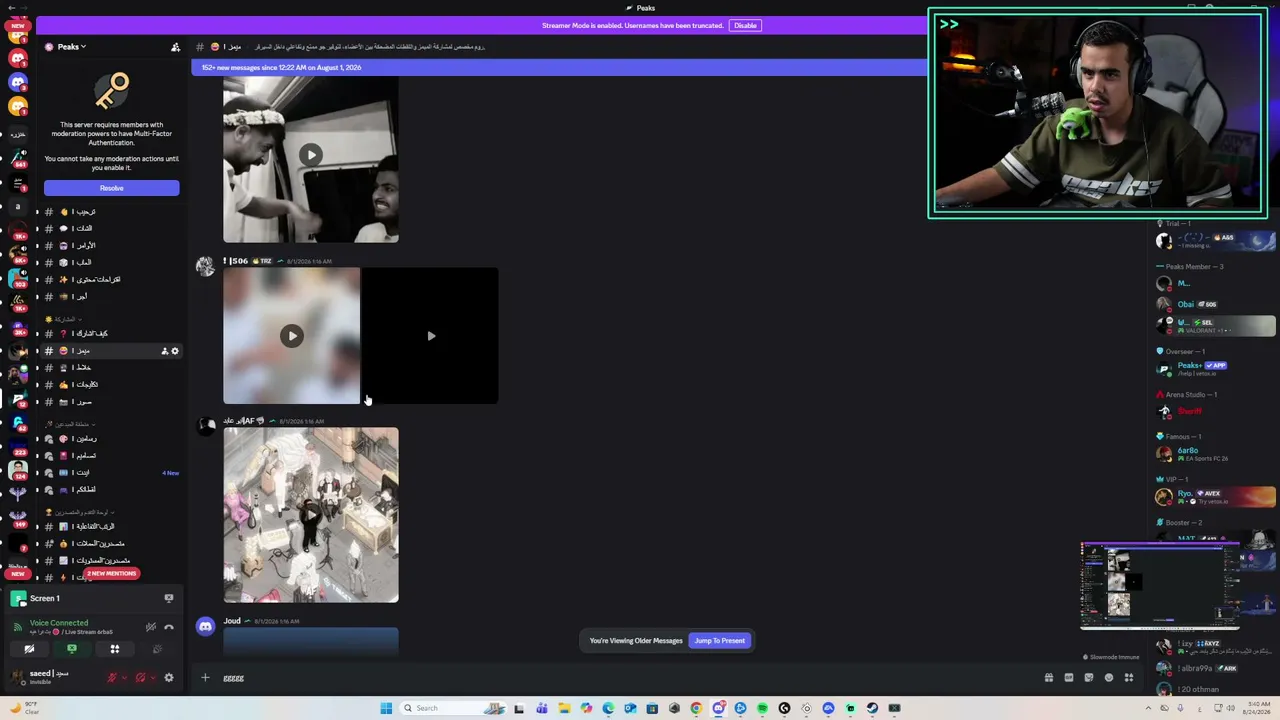The height and width of the screenshot is (720, 1280).
Task: Open Joud's profile from message author
Action: click(232, 621)
